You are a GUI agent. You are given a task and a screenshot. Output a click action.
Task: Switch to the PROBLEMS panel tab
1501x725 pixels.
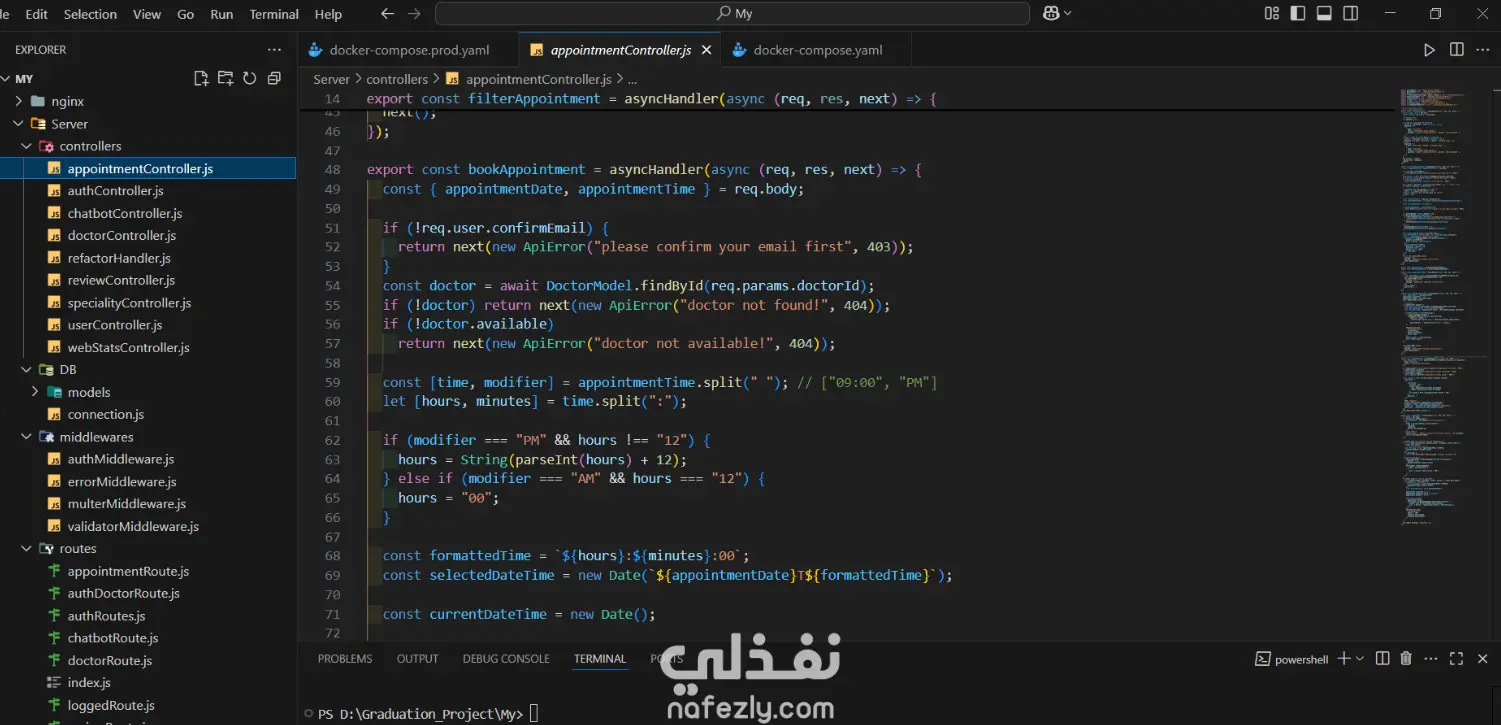coord(345,659)
